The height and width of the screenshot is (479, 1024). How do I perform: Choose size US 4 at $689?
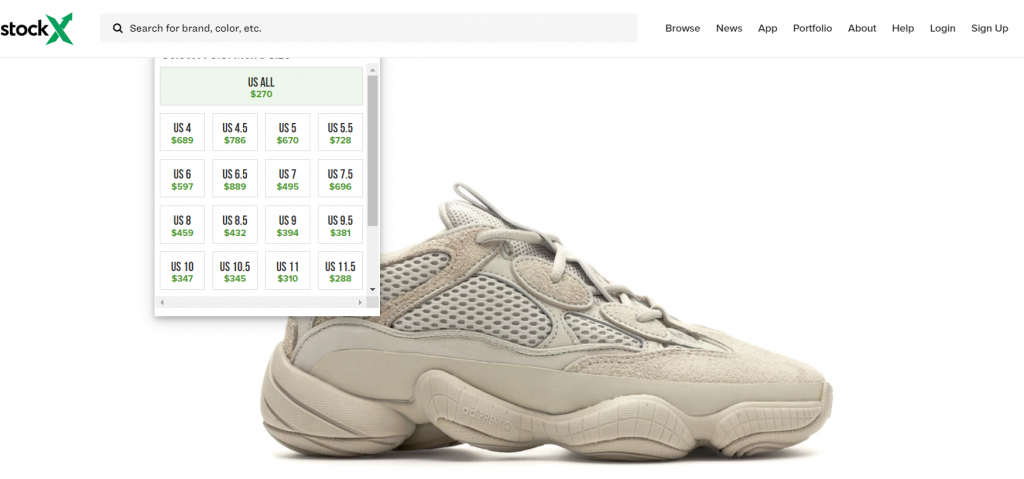click(x=182, y=133)
